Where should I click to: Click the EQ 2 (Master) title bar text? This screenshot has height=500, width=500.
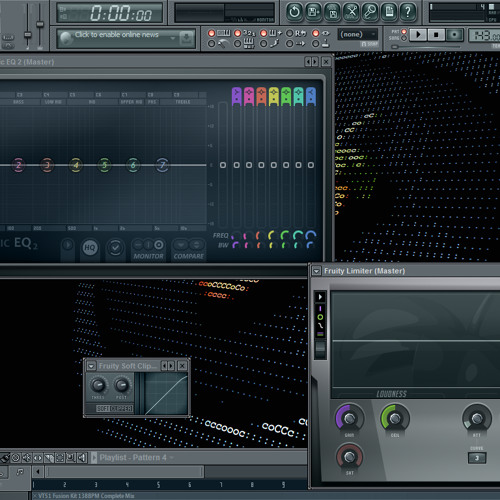point(27,62)
